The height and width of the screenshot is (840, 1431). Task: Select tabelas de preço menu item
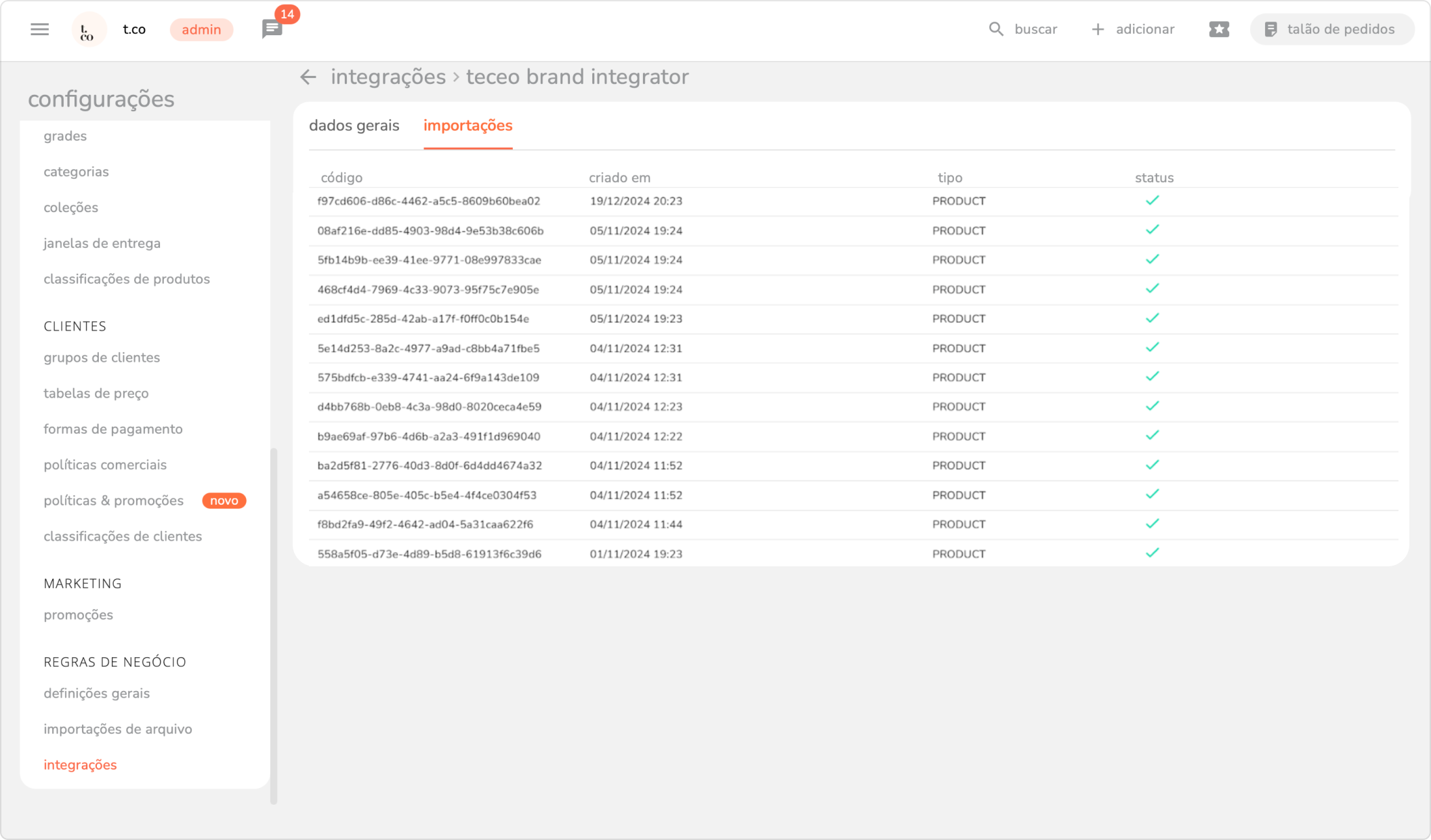(96, 394)
